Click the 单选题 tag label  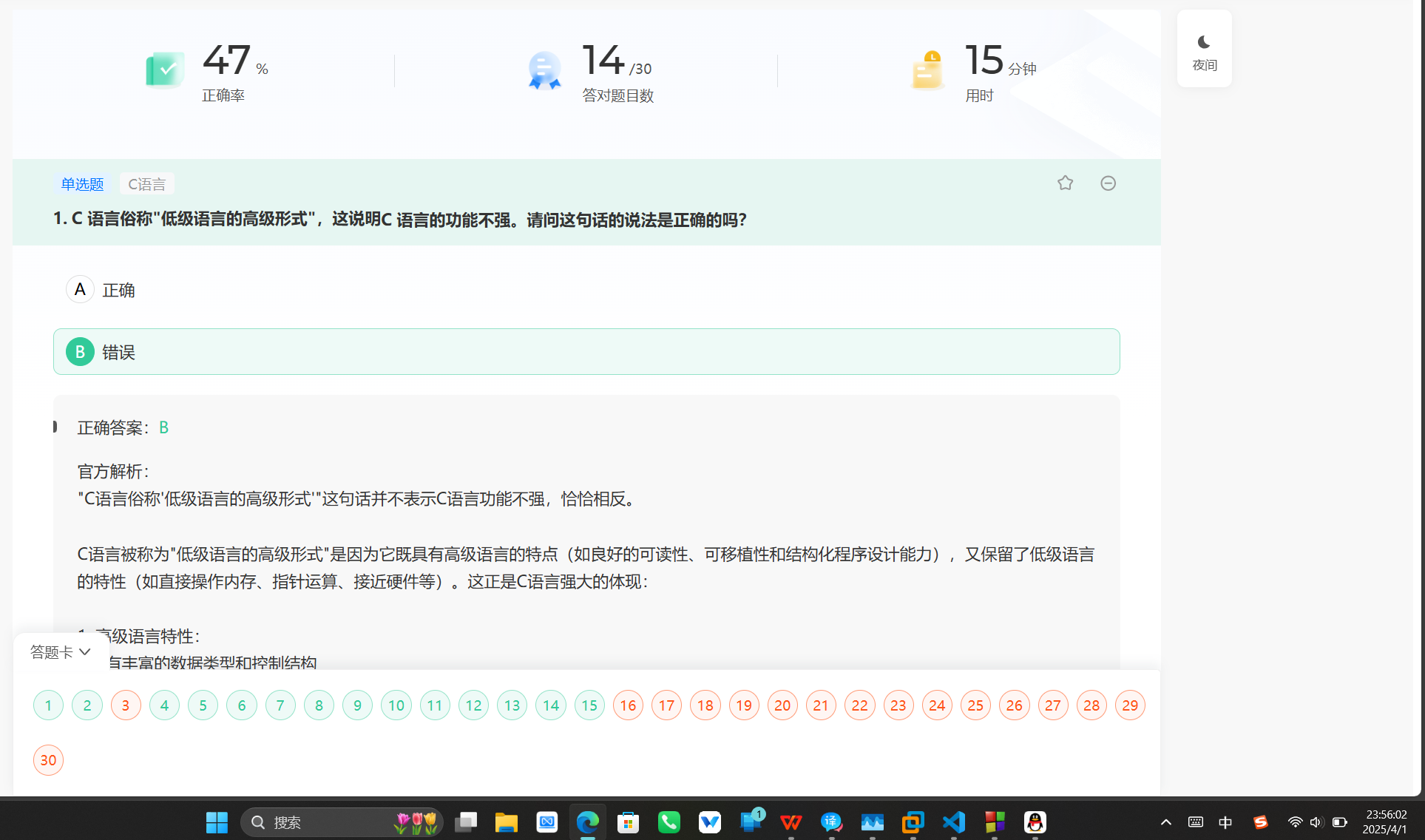(x=82, y=183)
